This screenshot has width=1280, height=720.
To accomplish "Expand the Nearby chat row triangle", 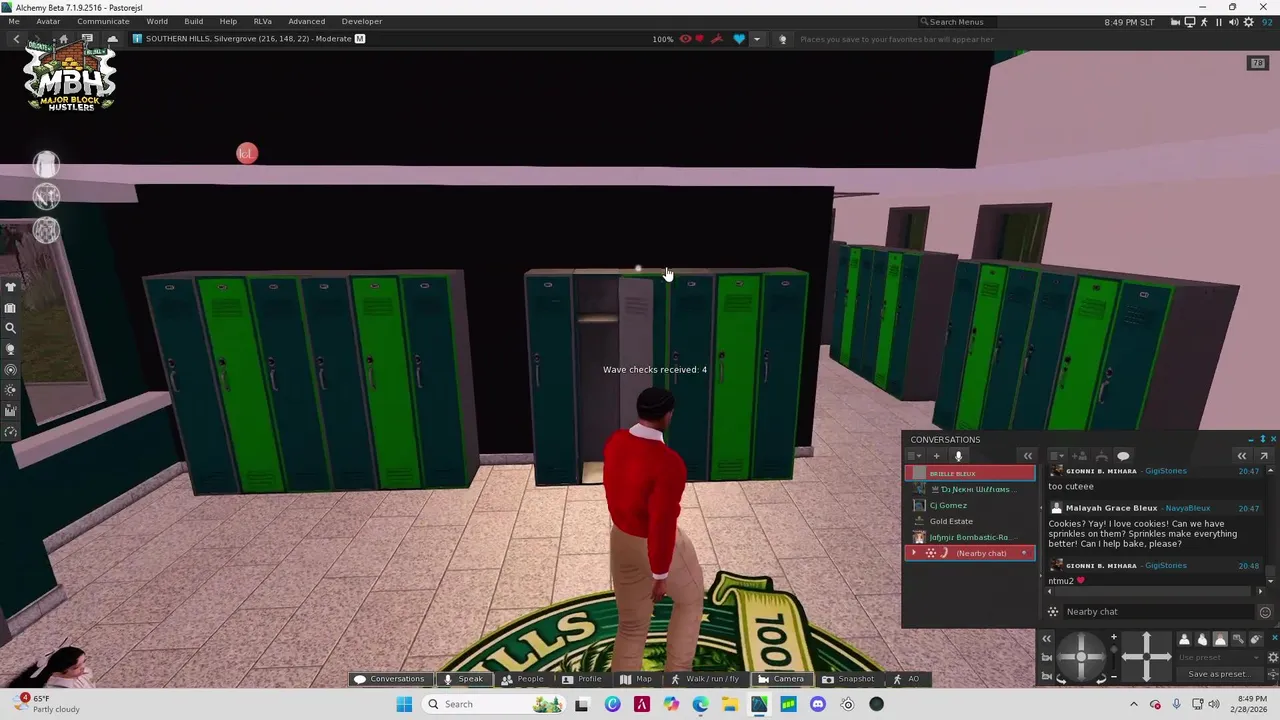I will point(914,553).
